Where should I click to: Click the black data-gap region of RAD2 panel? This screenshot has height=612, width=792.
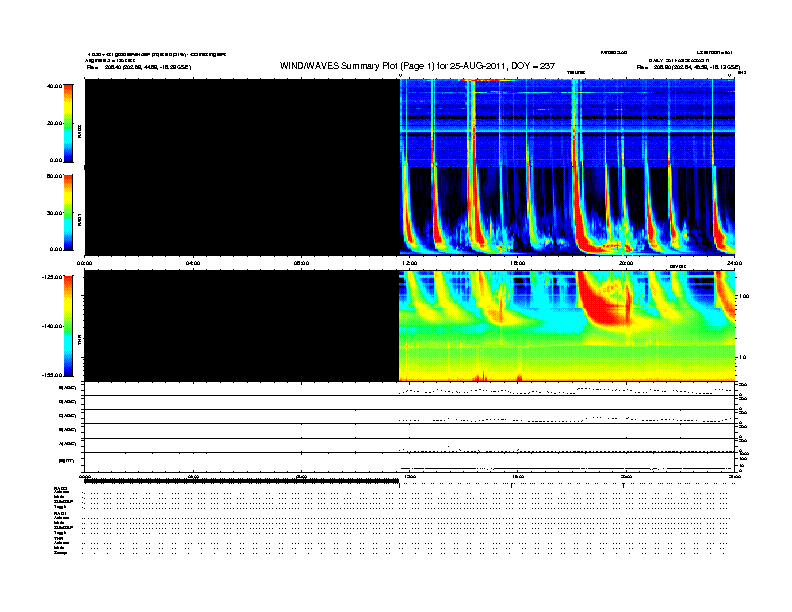(242, 123)
